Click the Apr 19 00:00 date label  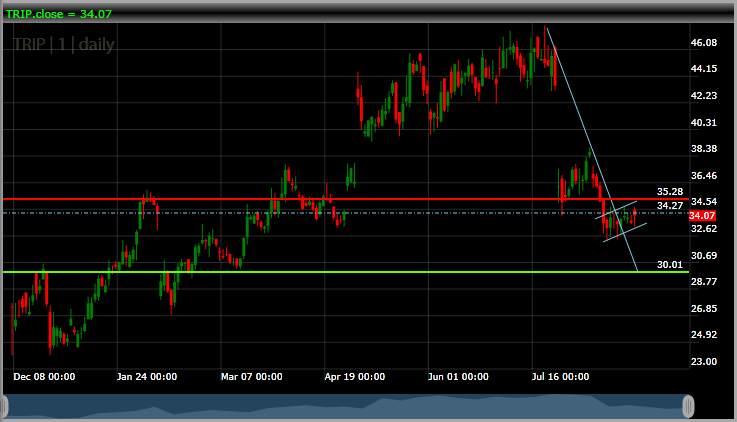(355, 377)
